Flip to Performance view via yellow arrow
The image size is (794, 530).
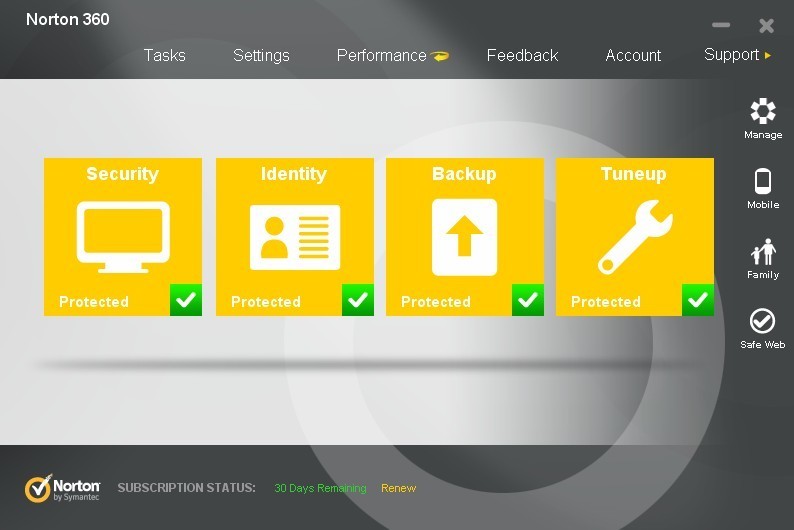[x=440, y=56]
